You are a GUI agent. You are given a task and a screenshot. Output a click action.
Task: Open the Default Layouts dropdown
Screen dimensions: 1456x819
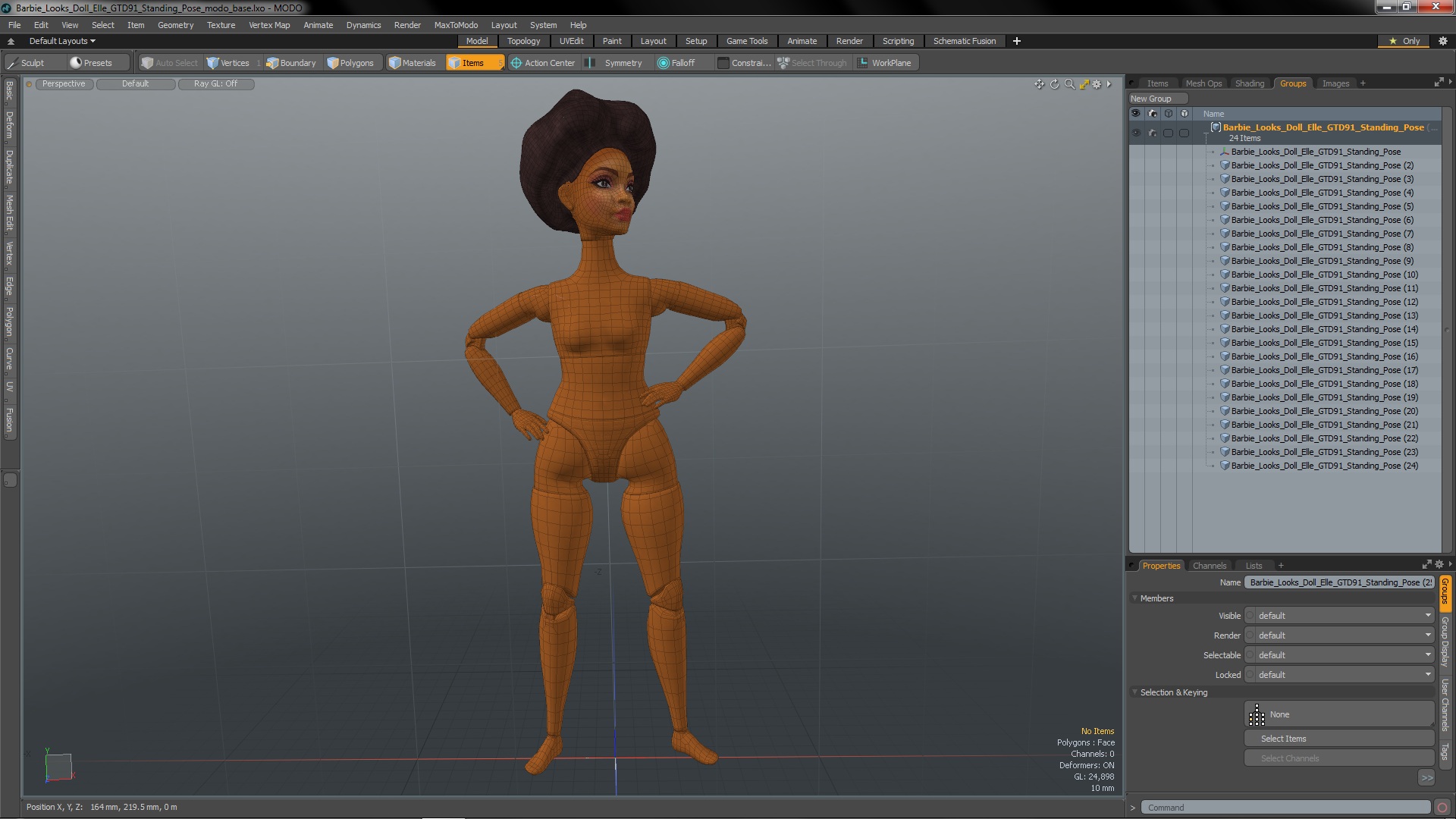tap(62, 41)
